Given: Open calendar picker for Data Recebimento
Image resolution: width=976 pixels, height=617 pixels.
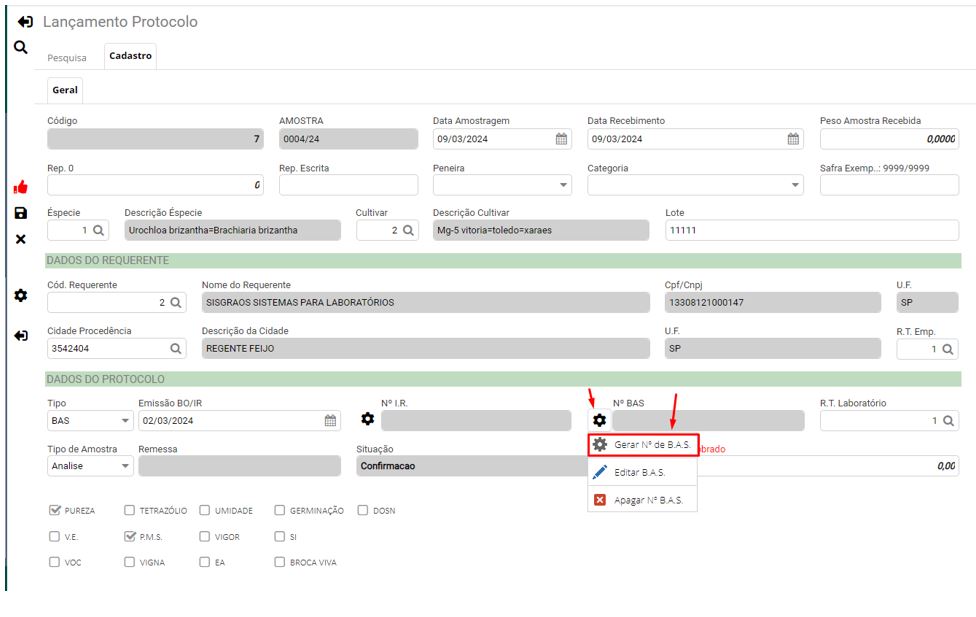Looking at the screenshot, I should (x=793, y=139).
